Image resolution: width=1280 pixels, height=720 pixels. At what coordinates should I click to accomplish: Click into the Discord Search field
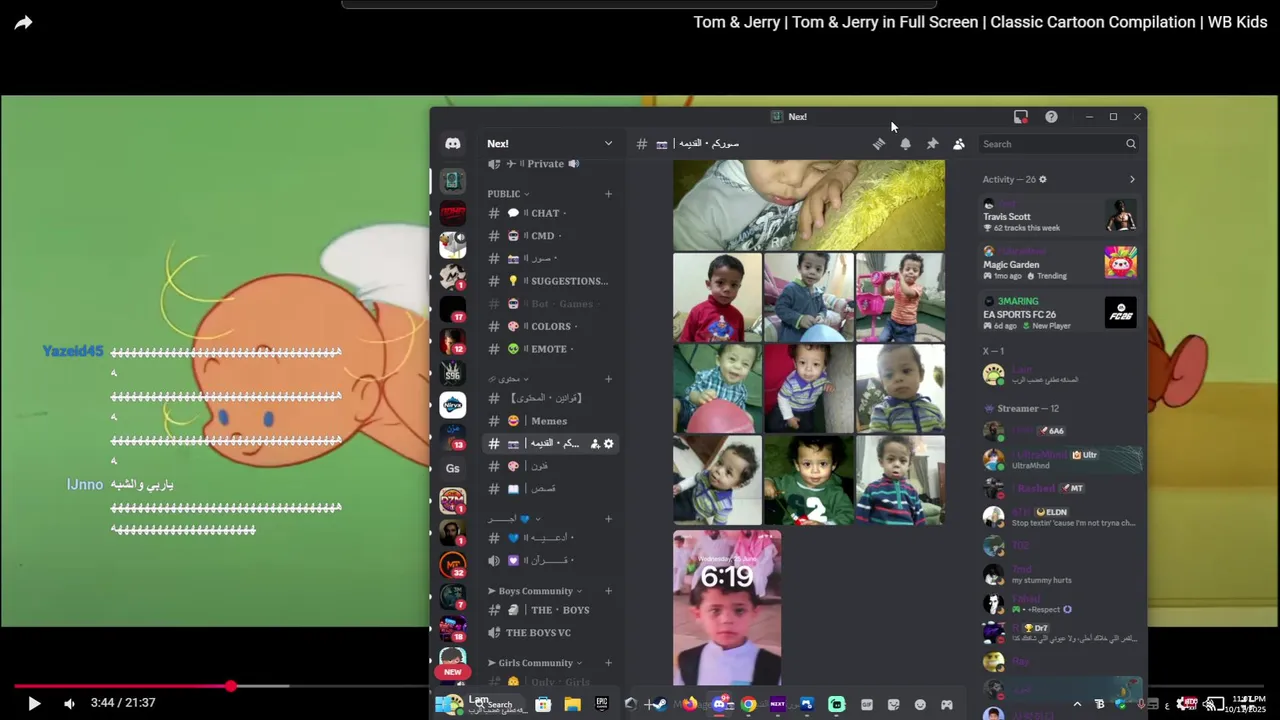tap(1058, 144)
